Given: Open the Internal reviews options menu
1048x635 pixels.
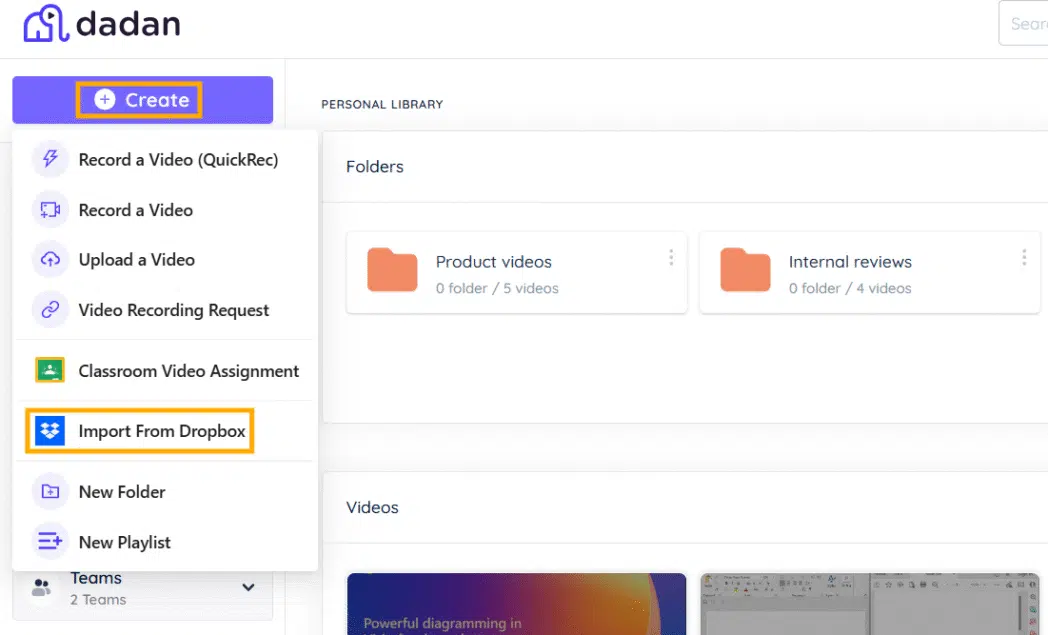Looking at the screenshot, I should [1024, 258].
